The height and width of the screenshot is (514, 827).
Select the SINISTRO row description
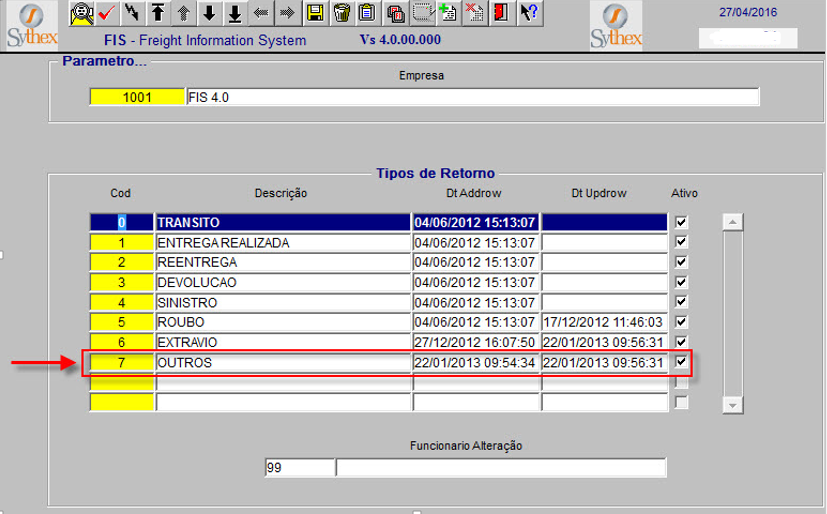tap(282, 302)
